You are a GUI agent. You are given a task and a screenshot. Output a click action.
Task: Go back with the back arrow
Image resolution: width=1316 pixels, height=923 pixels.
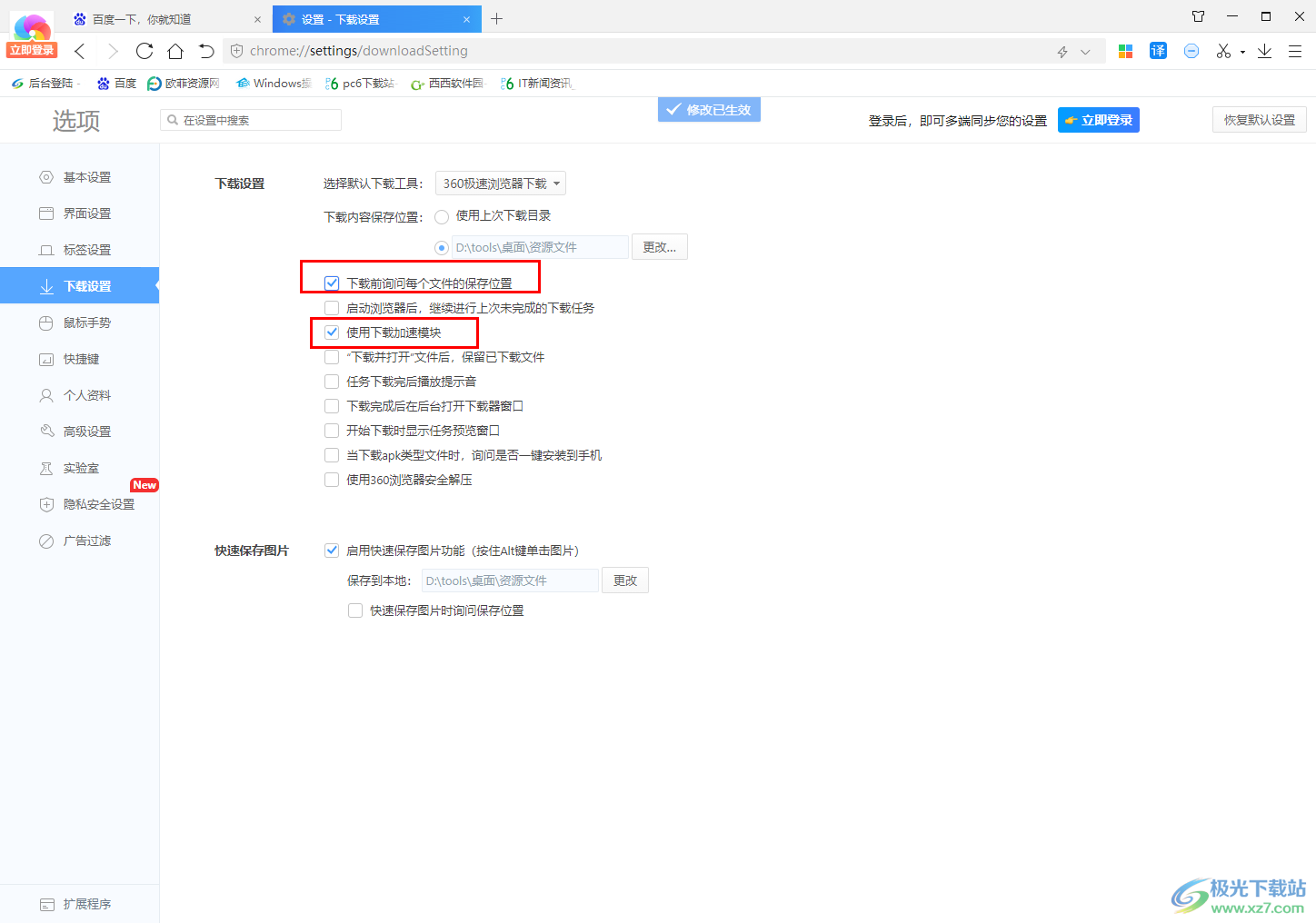pyautogui.click(x=80, y=51)
